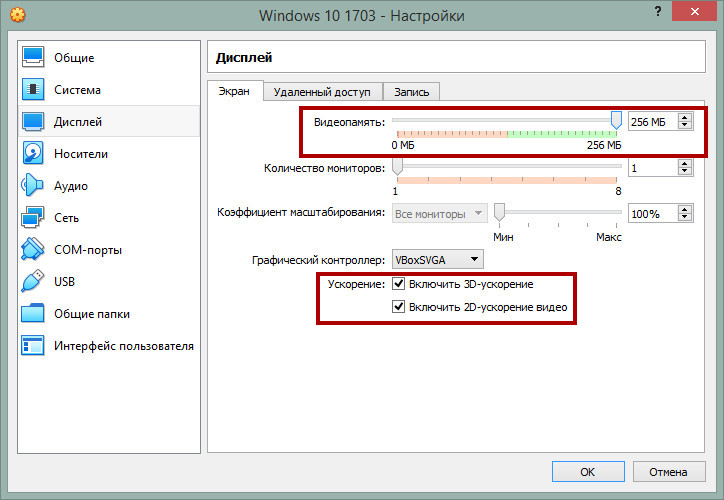
Task: Open the Все мониторы dropdown
Action: pyautogui.click(x=440, y=214)
